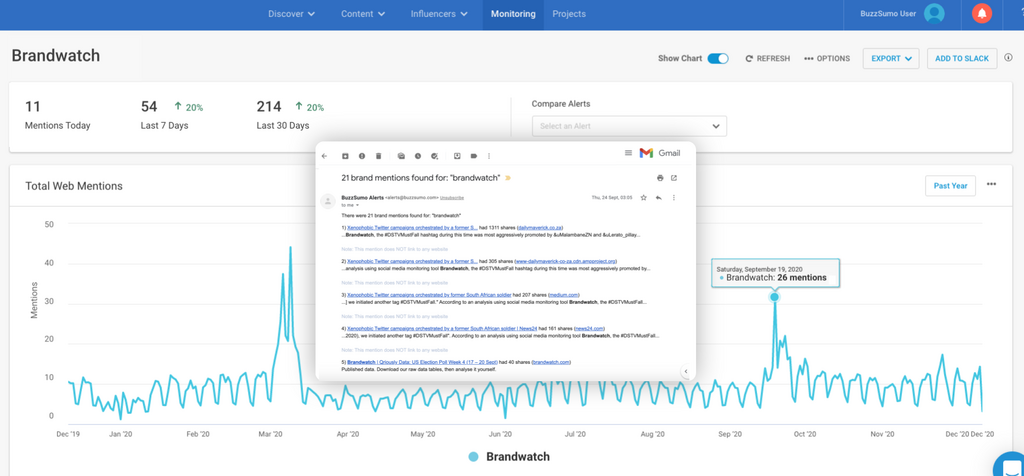Open the Influencers menu
Image resolution: width=1024 pixels, height=476 pixels.
pyautogui.click(x=439, y=14)
